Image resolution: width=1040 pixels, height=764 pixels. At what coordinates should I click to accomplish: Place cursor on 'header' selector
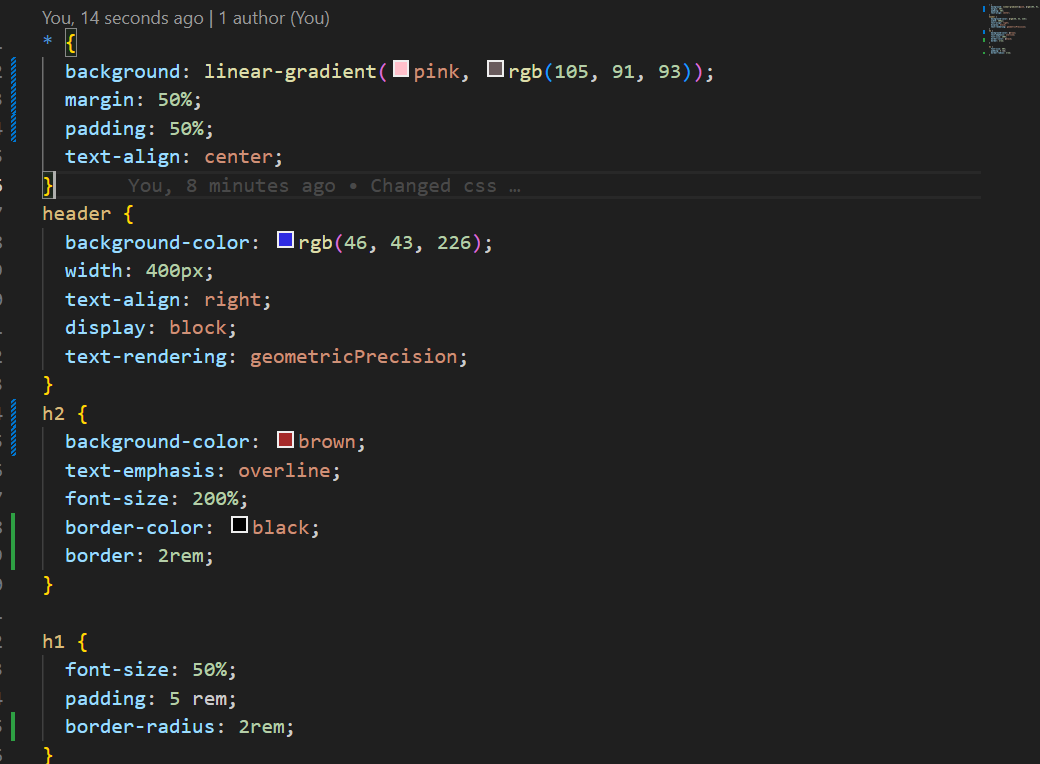(x=76, y=214)
